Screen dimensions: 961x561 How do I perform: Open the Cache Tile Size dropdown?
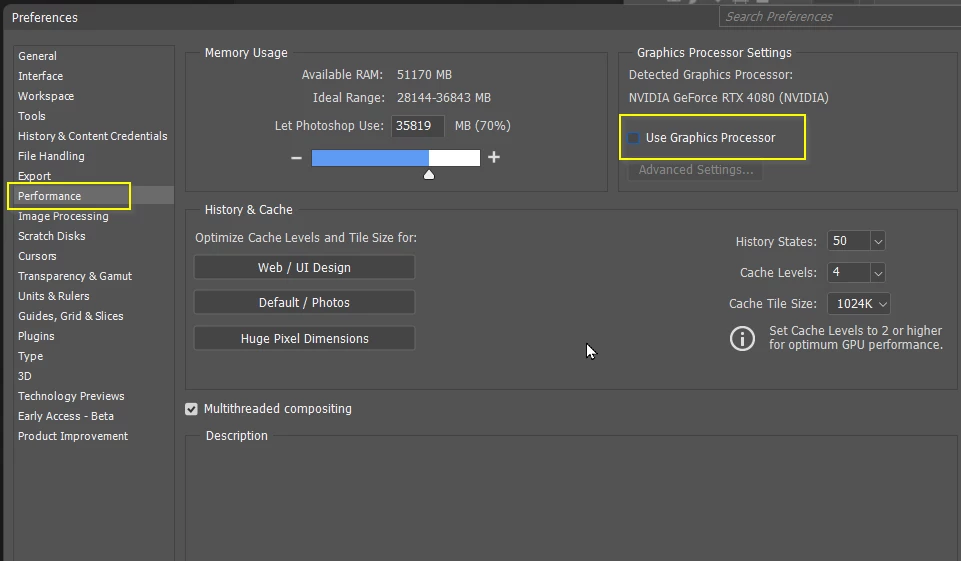(859, 303)
